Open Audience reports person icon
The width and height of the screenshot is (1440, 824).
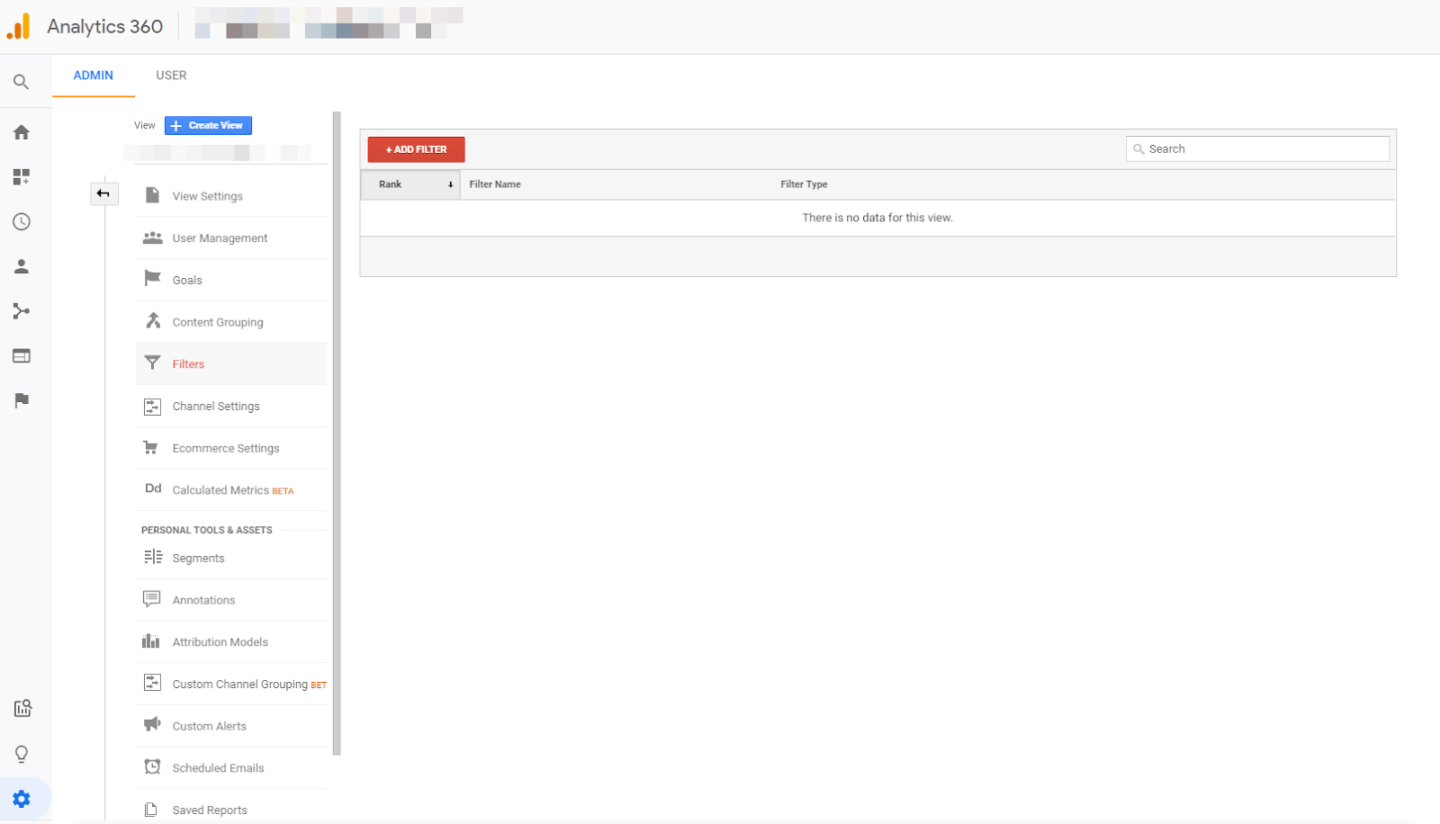[21, 266]
